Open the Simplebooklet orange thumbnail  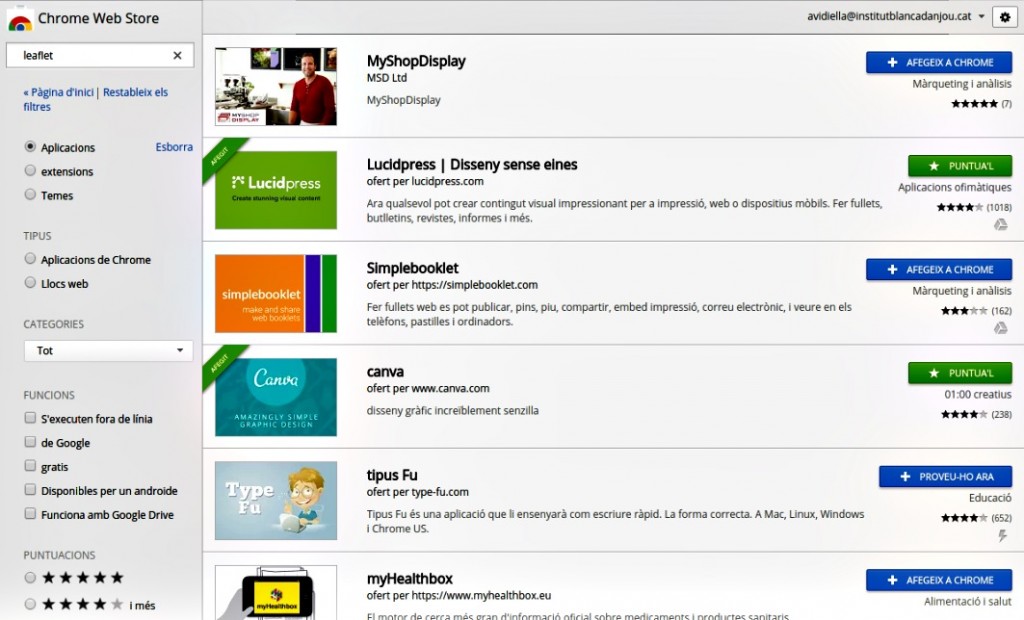click(276, 293)
